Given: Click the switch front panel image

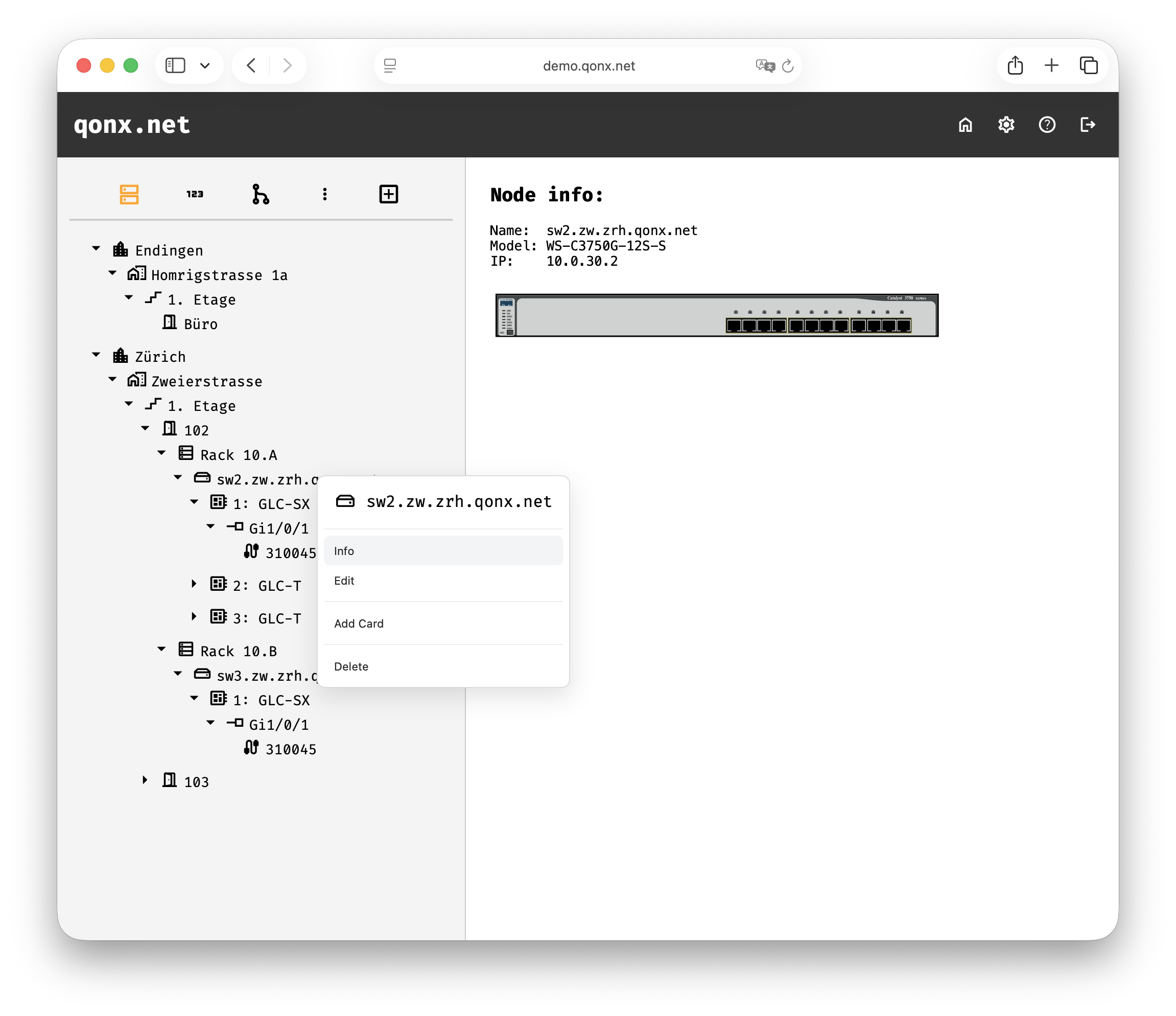Looking at the screenshot, I should pyautogui.click(x=716, y=316).
